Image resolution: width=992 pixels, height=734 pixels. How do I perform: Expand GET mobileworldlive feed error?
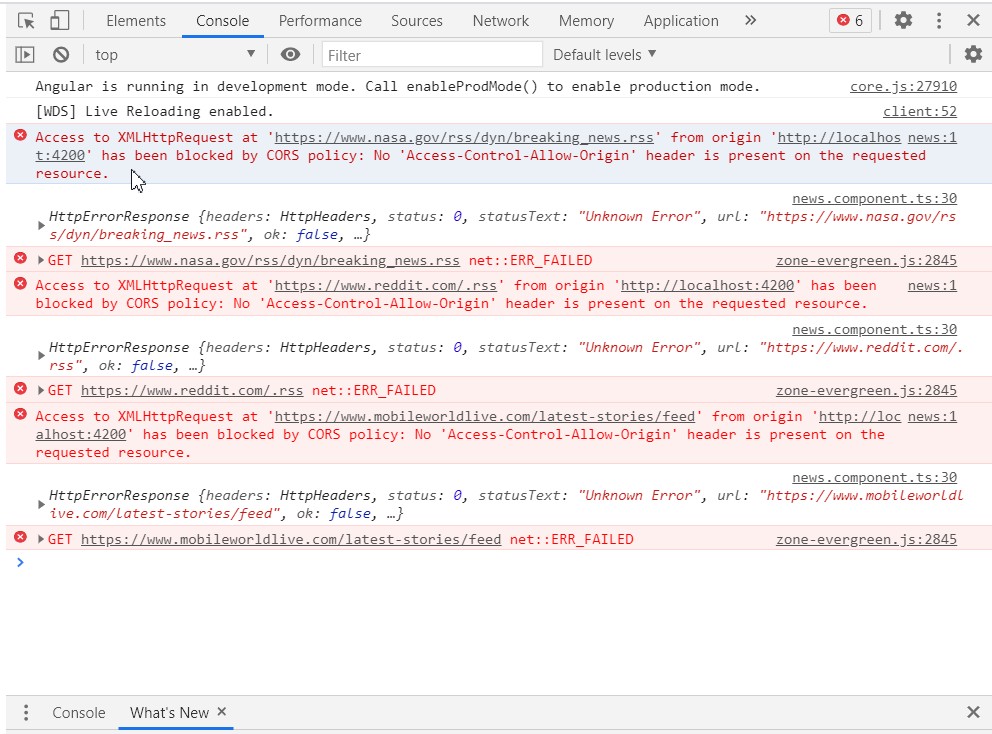coord(41,539)
